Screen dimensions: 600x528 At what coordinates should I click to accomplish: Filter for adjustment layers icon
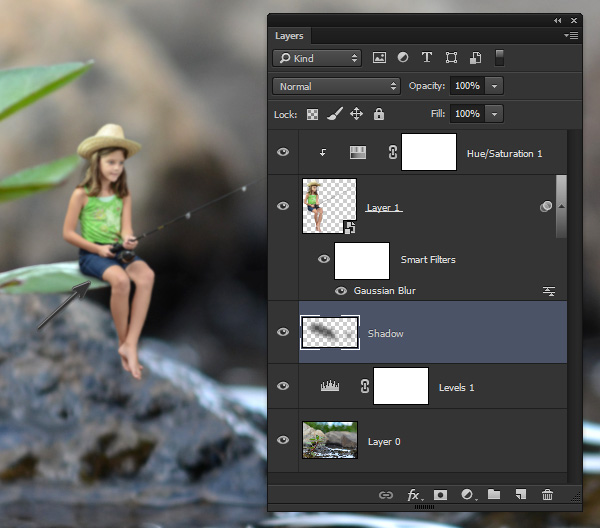403,58
